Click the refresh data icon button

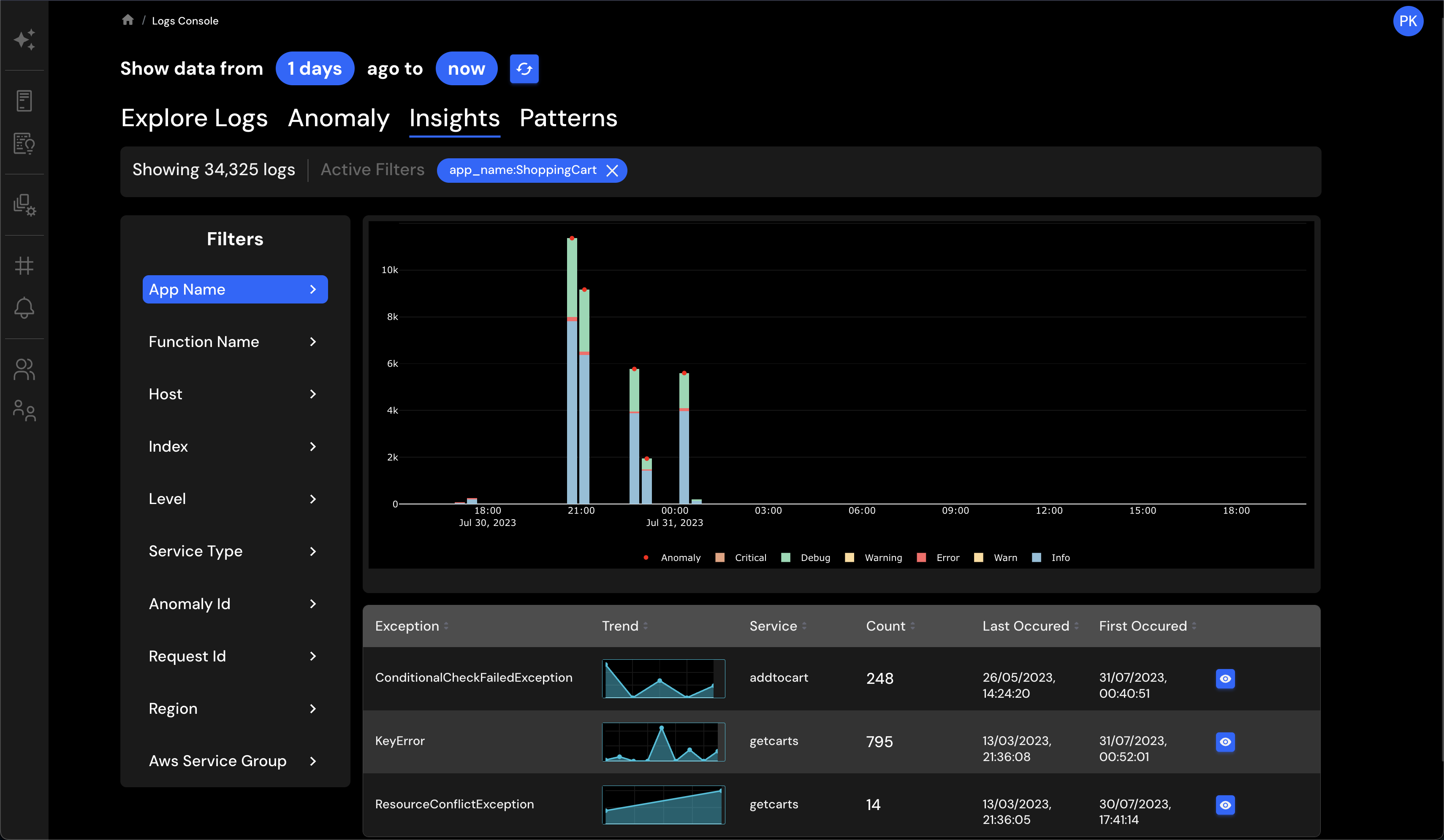coord(524,69)
